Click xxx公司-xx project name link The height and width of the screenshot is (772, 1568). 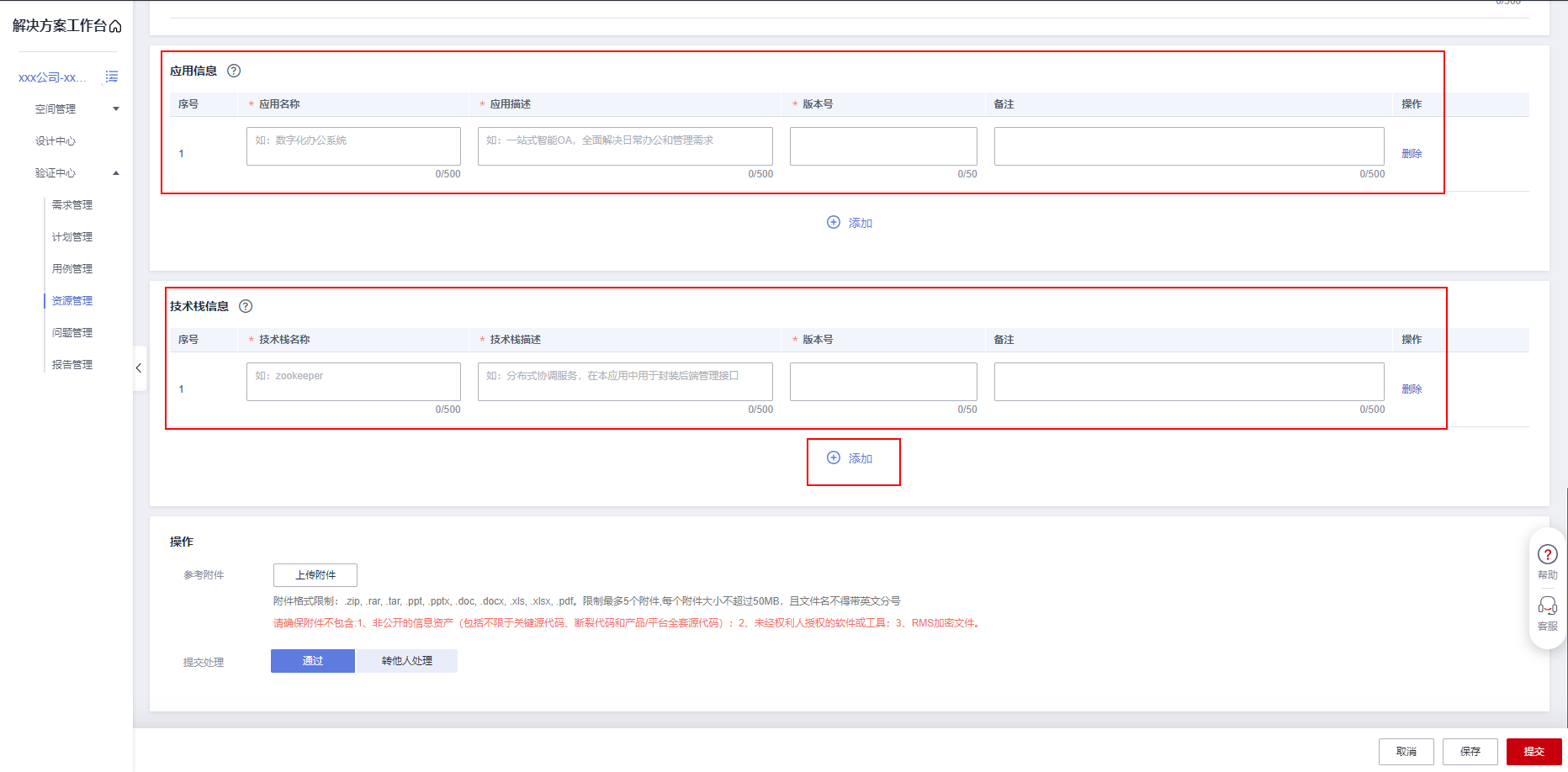tap(52, 77)
